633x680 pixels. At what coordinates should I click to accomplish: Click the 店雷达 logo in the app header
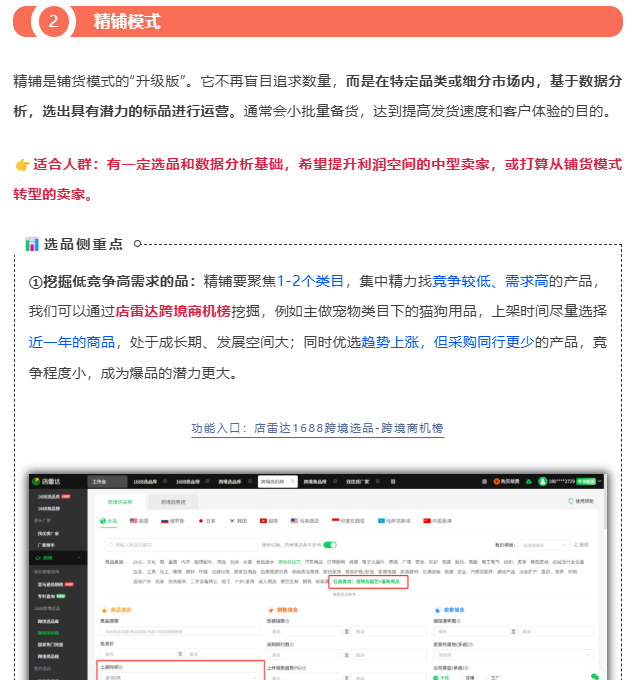pos(50,481)
